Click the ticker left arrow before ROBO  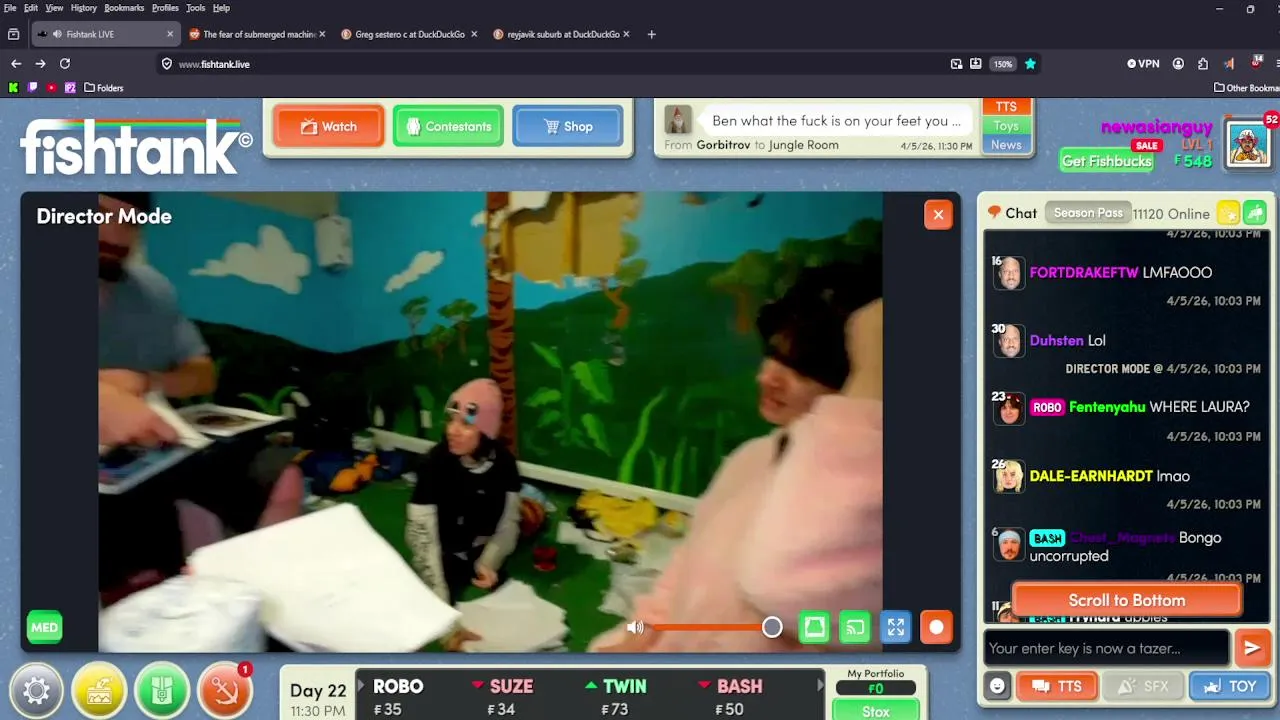pyautogui.click(x=363, y=686)
